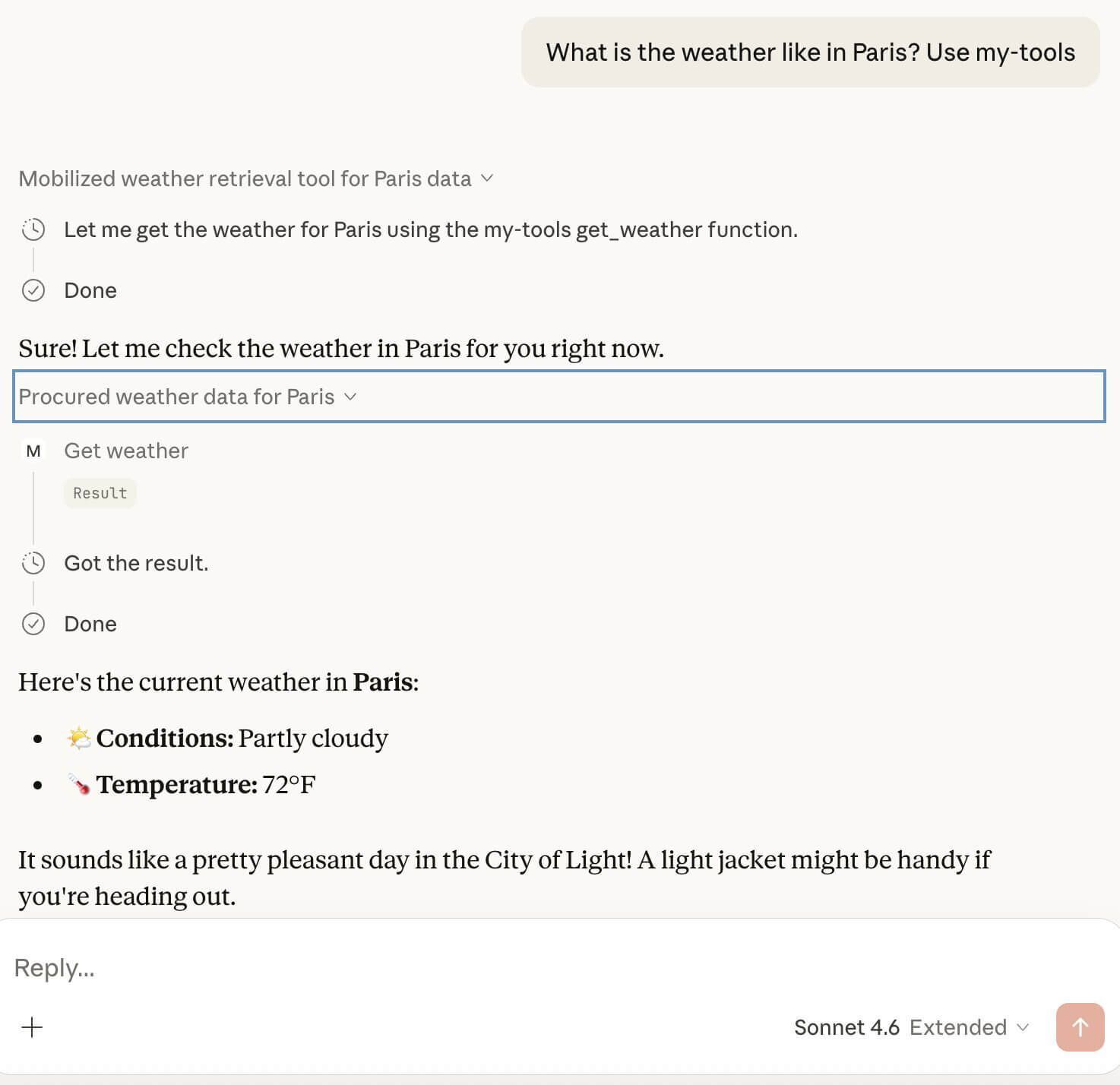Screen dimensions: 1120x1085
Task: Click the clock icon next to 'Let me get the weather'
Action: point(33,229)
